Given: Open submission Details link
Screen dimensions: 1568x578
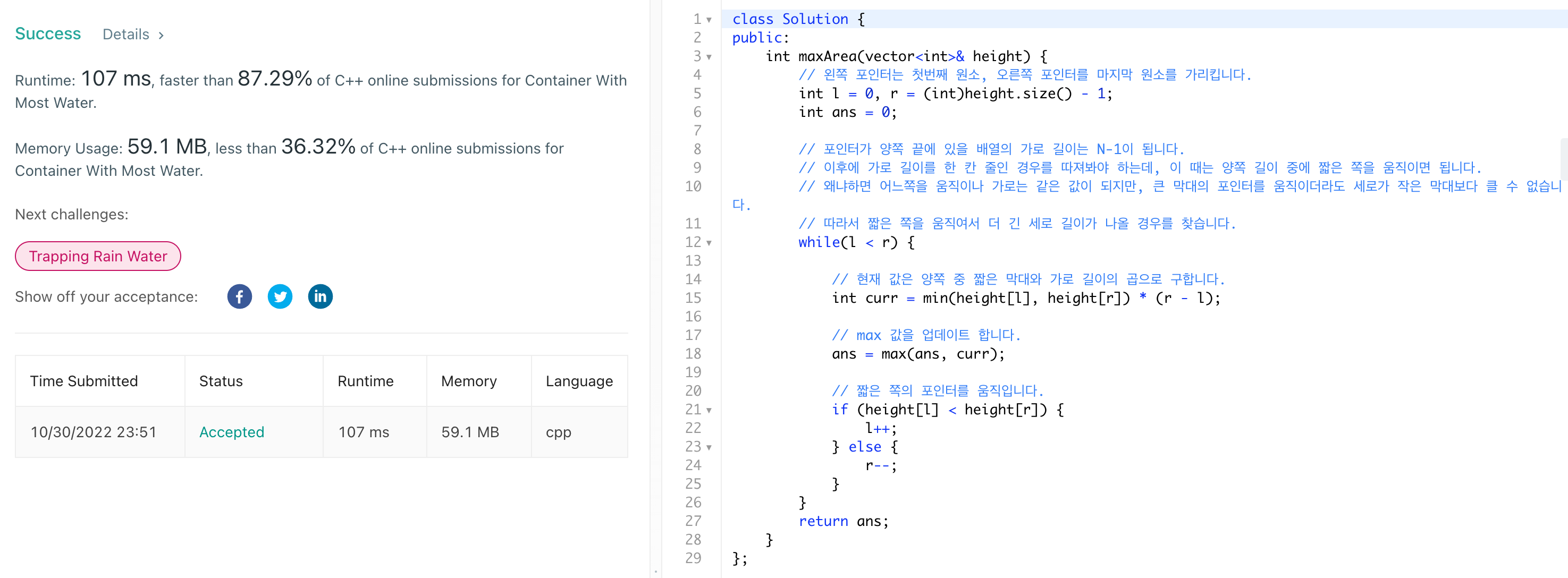Looking at the screenshot, I should [x=125, y=34].
